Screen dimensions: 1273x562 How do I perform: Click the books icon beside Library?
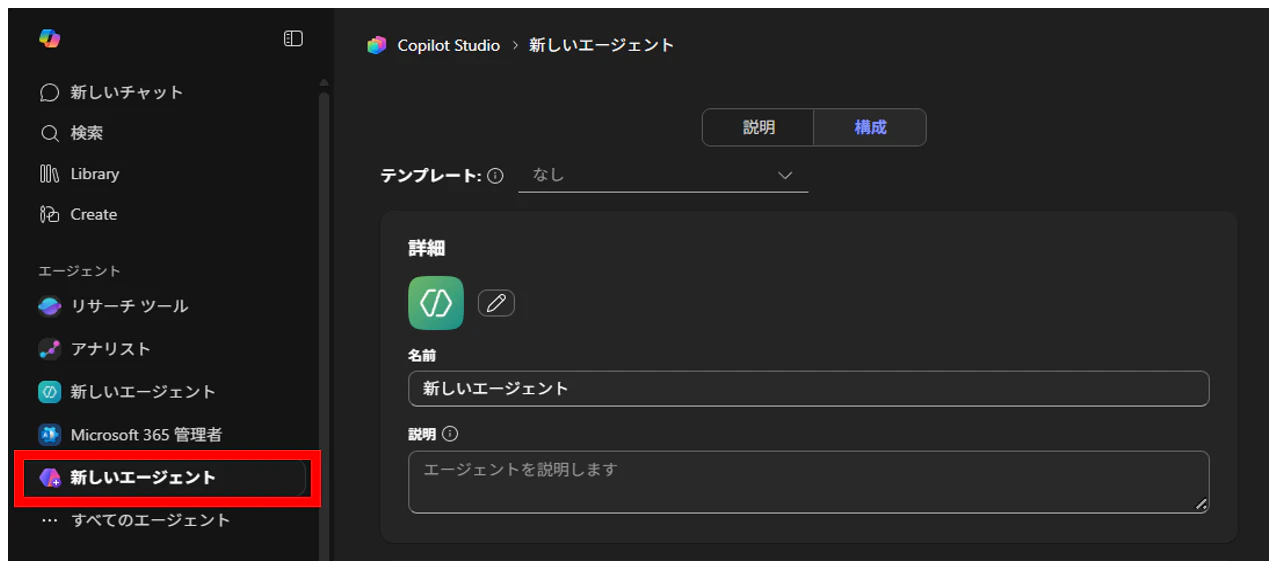tap(50, 174)
